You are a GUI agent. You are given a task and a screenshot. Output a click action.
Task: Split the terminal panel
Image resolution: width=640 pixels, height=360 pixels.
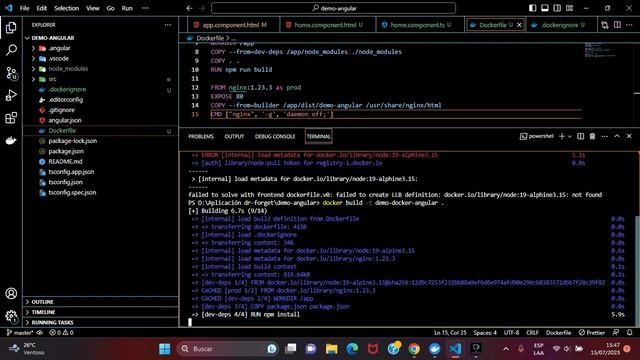(x=580, y=136)
